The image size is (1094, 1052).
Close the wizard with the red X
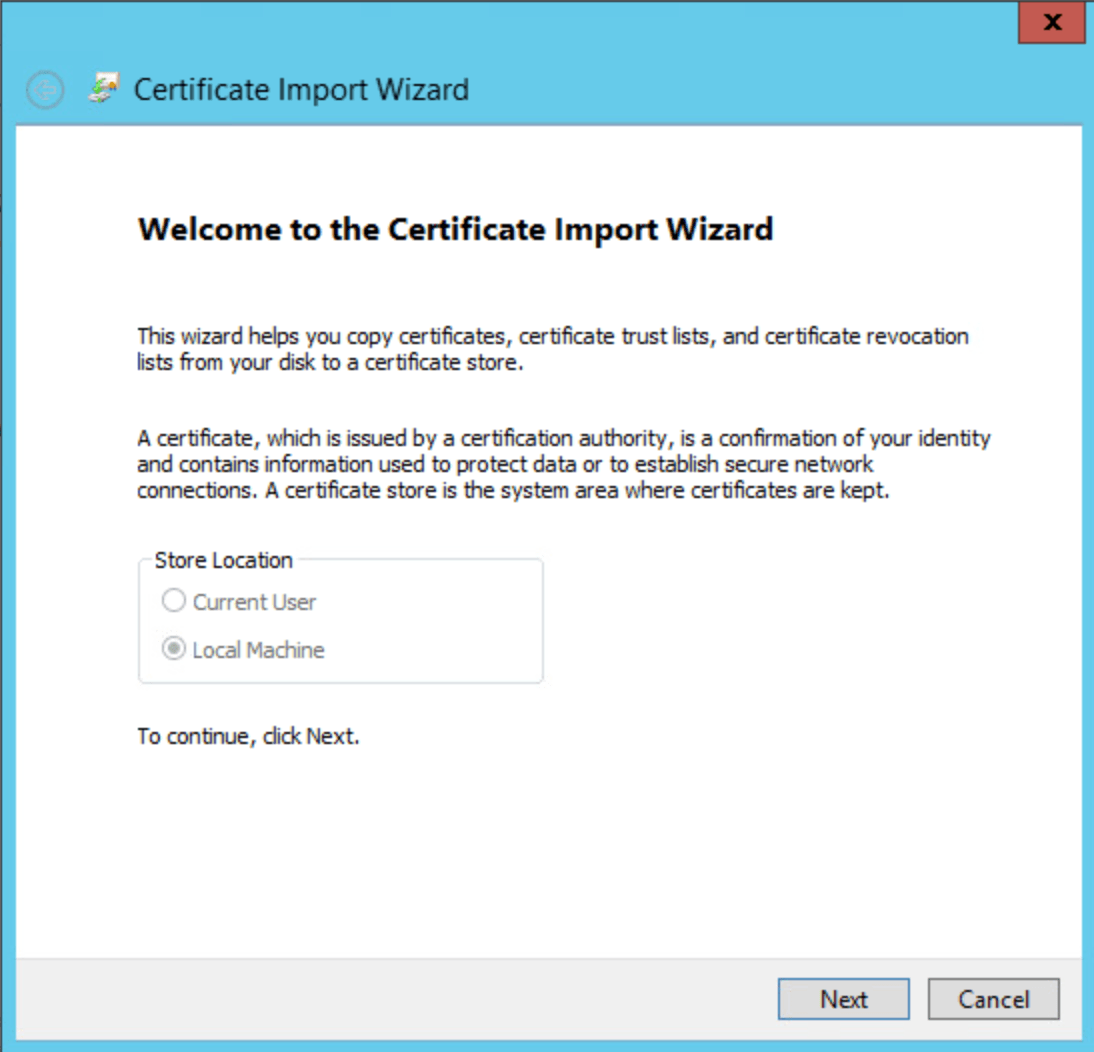pyautogui.click(x=1052, y=23)
